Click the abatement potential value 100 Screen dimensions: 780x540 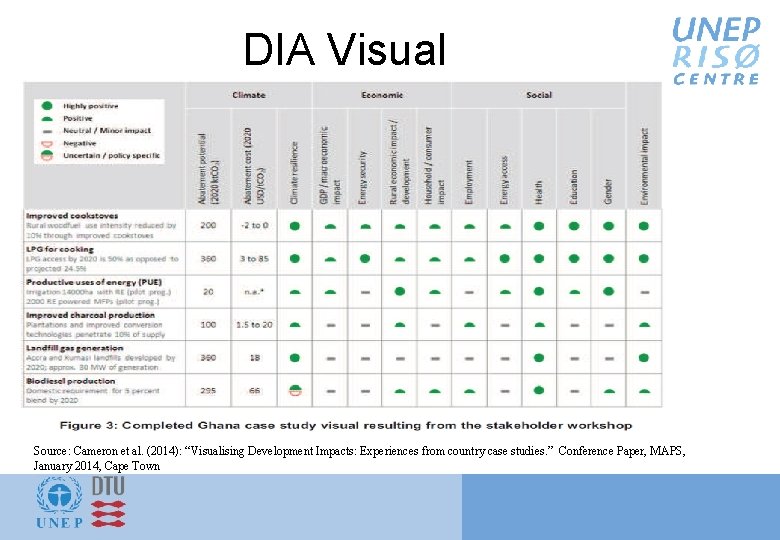click(208, 325)
